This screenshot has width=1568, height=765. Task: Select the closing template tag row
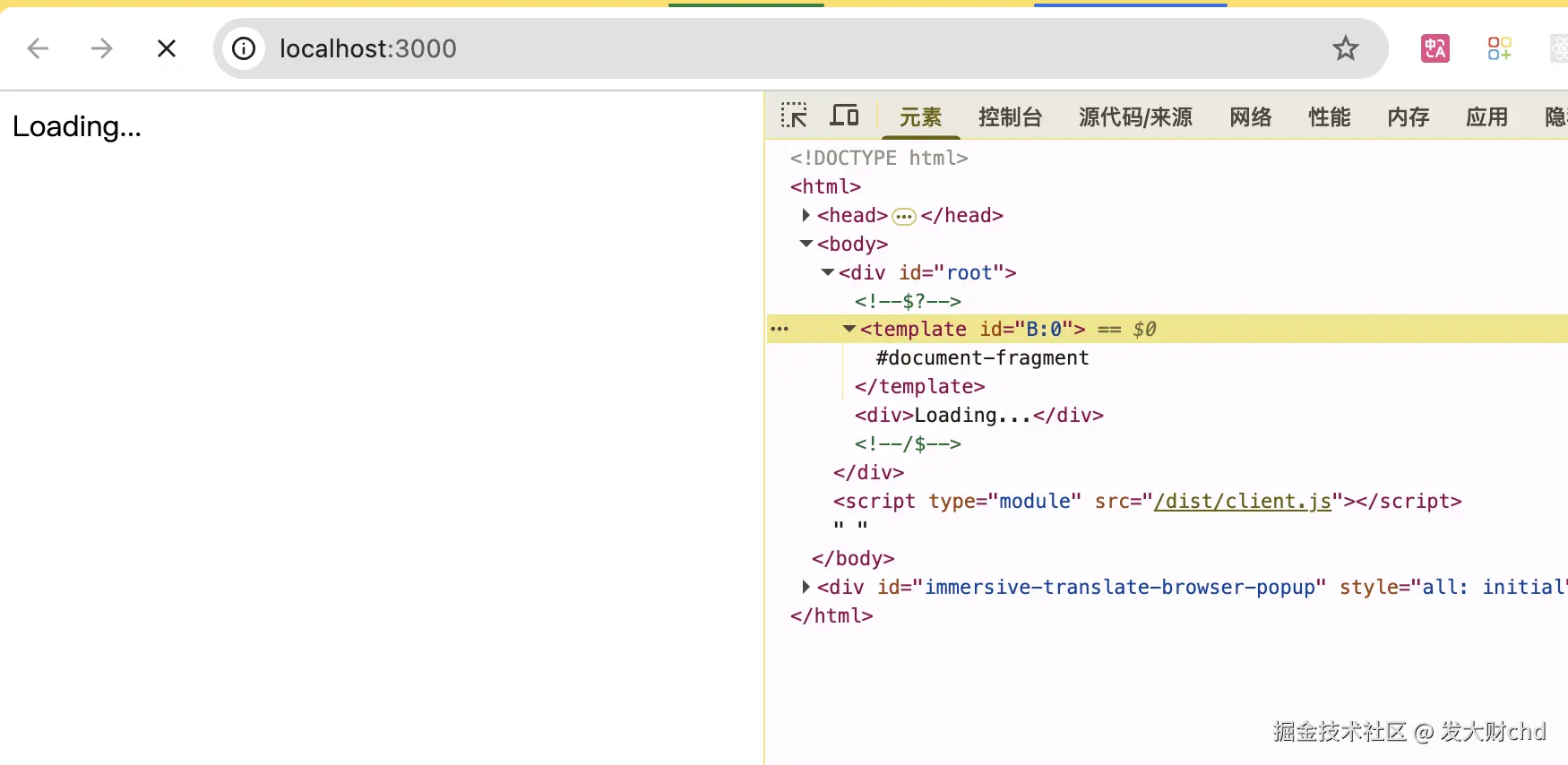[919, 386]
